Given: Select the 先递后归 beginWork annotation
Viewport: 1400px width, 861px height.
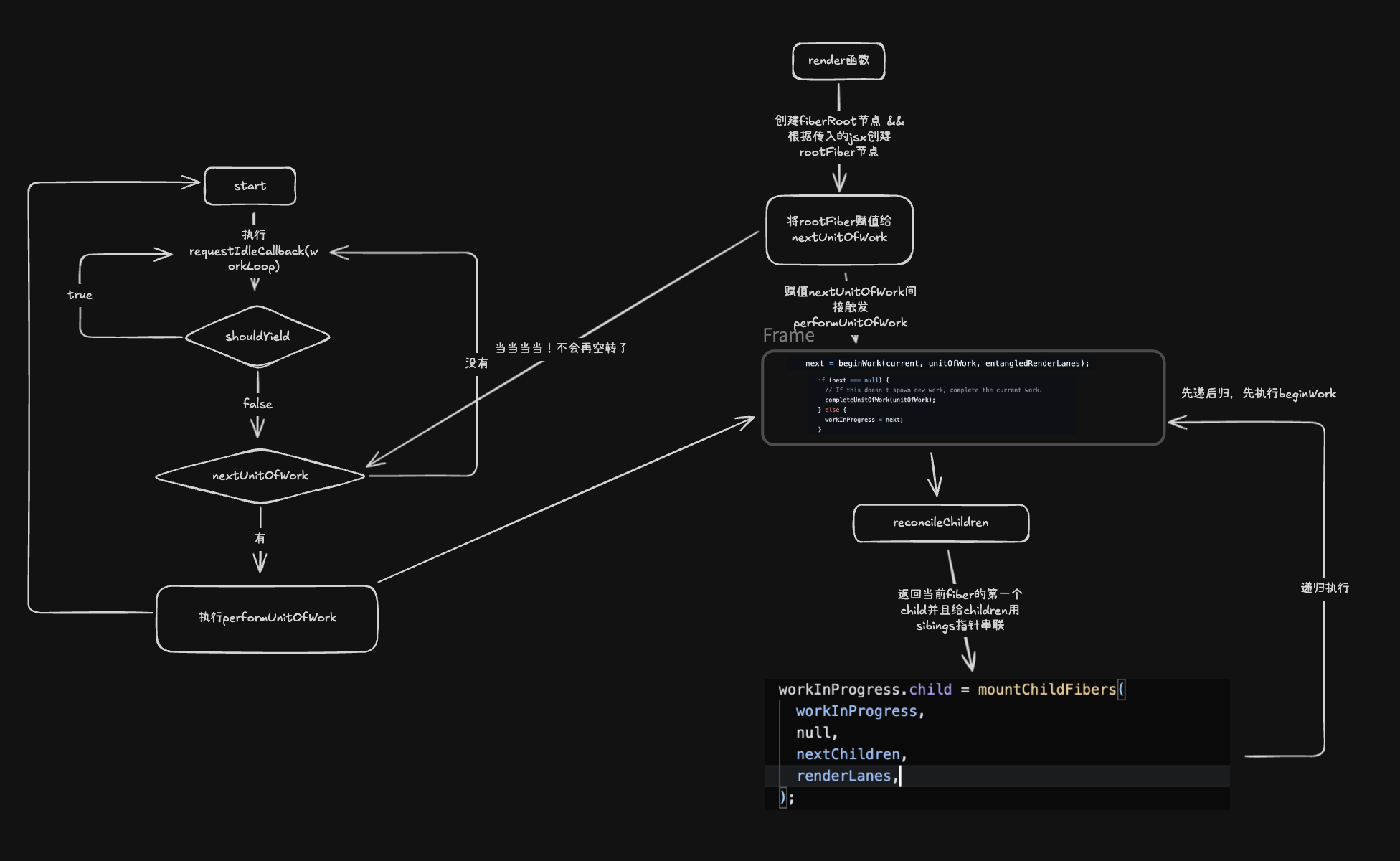Looking at the screenshot, I should click(1258, 393).
